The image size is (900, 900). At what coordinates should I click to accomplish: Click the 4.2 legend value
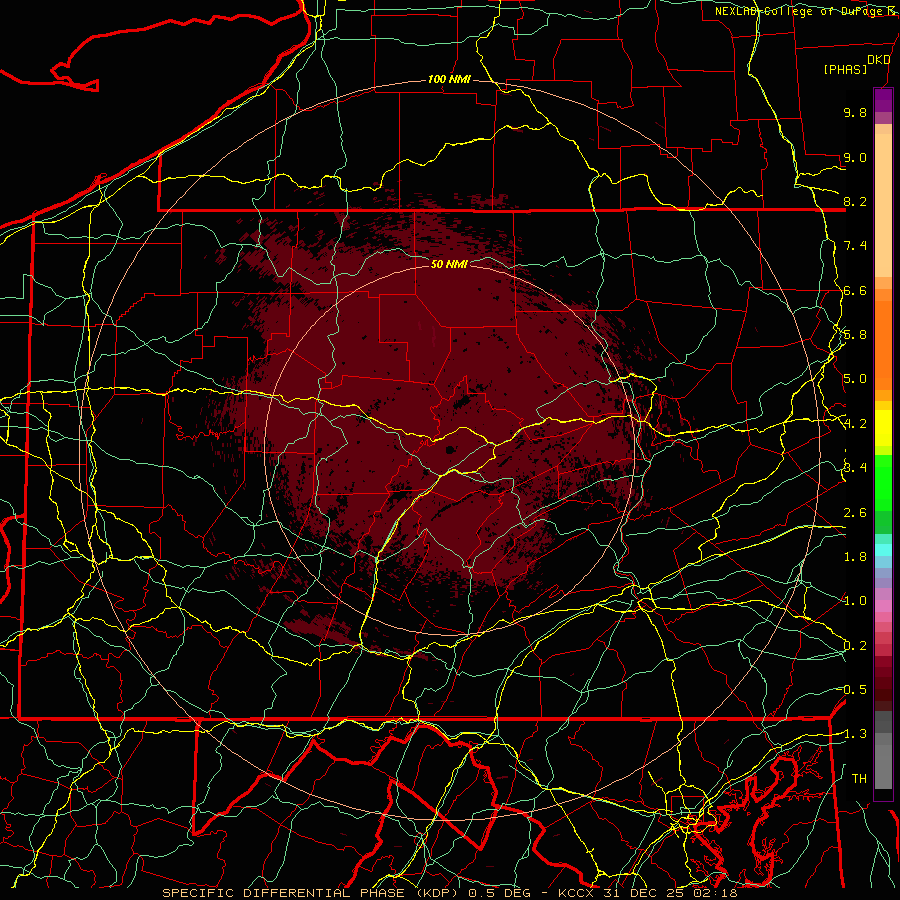(x=855, y=424)
